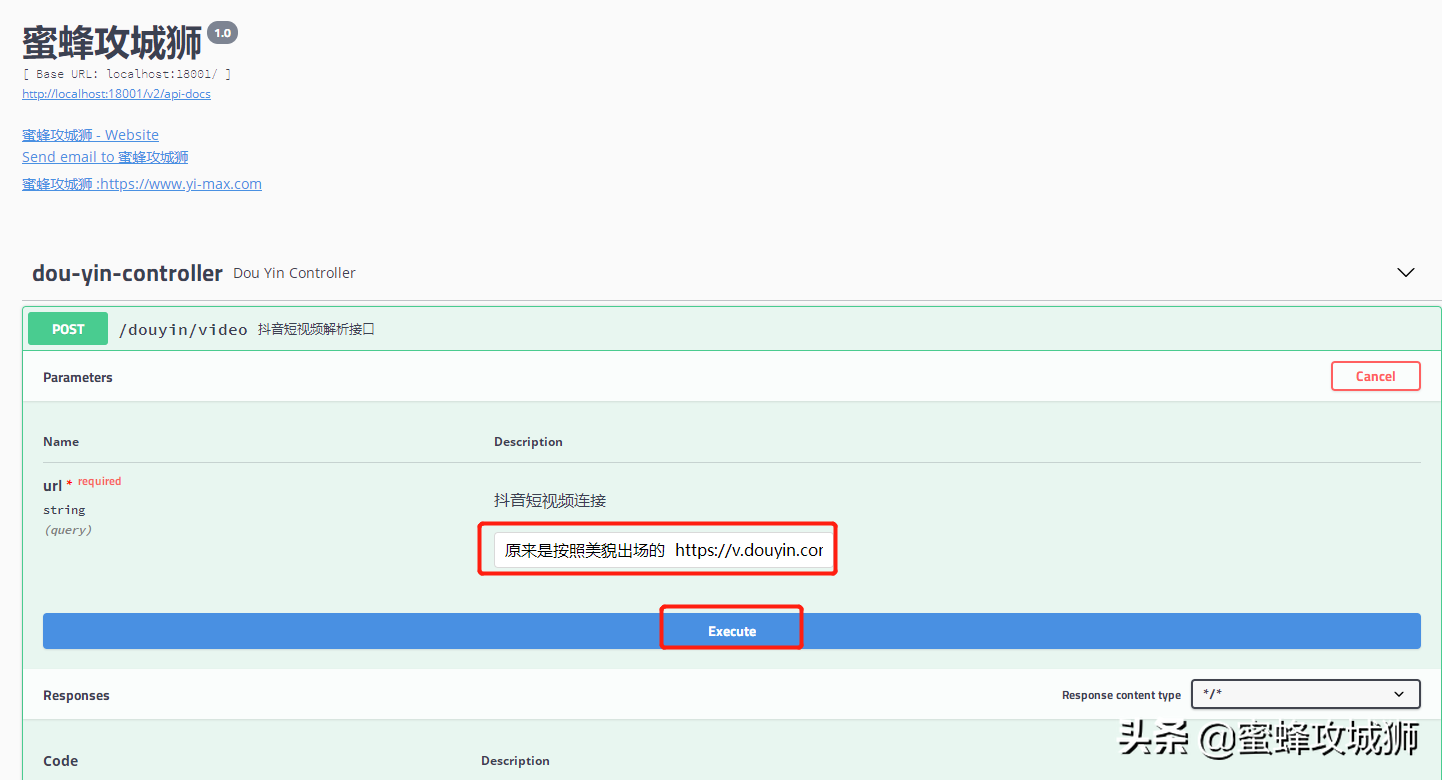Click the 蜜蜂攻城狮 page title
This screenshot has height=780, width=1442.
[112, 42]
